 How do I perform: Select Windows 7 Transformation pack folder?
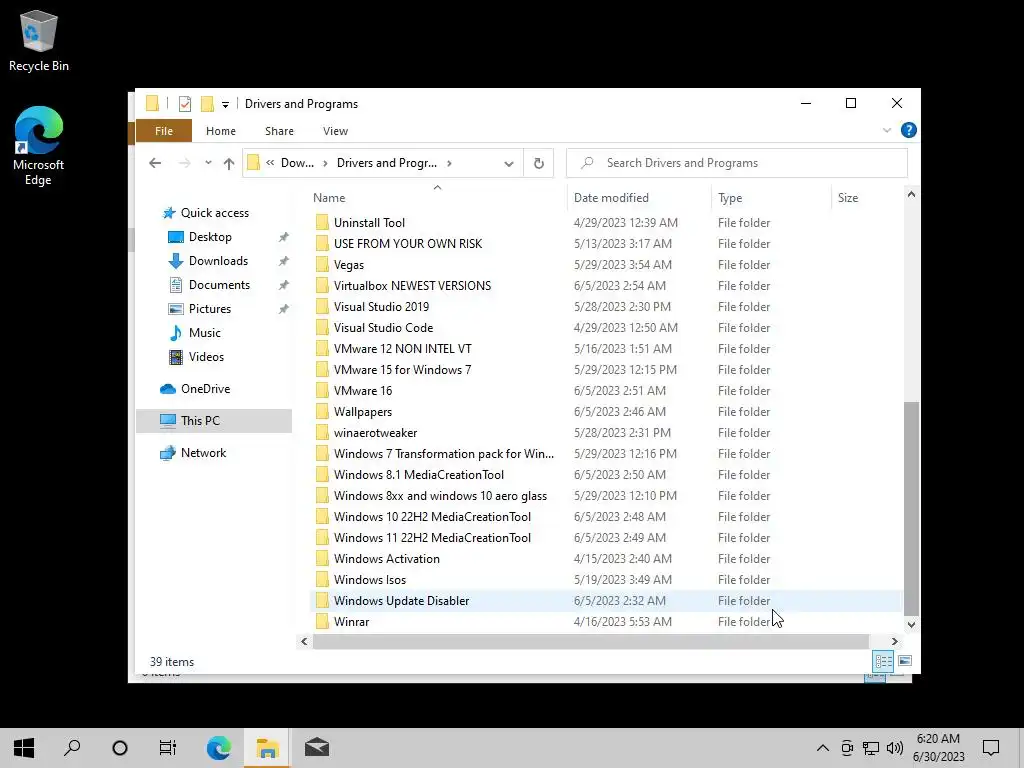(x=443, y=454)
